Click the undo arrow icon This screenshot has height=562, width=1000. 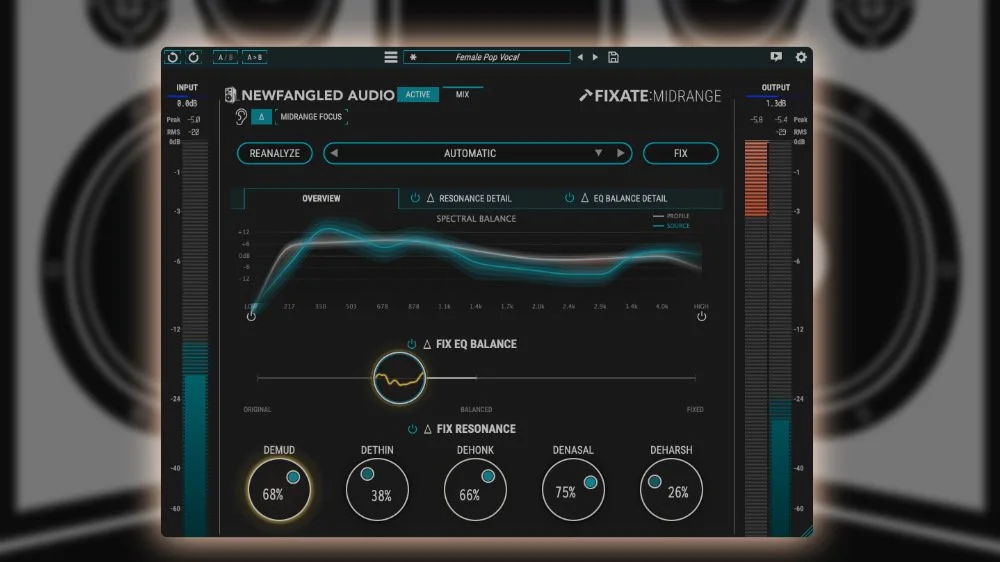(x=173, y=57)
